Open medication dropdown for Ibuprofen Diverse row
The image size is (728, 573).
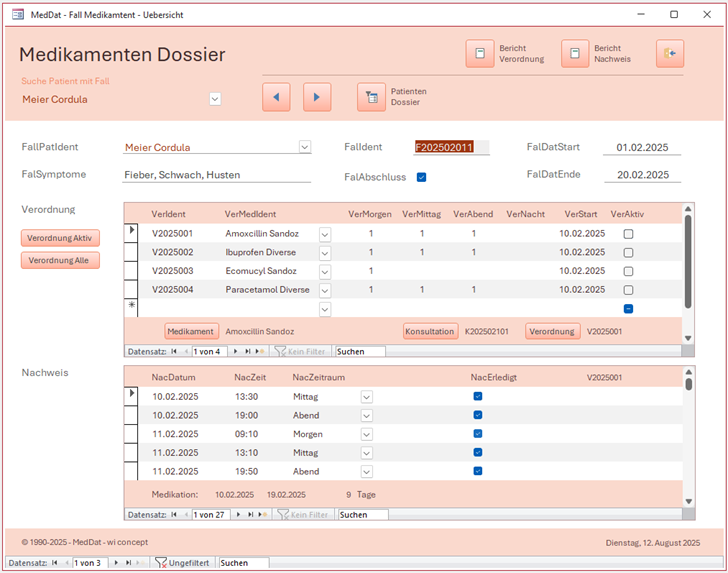pos(325,253)
